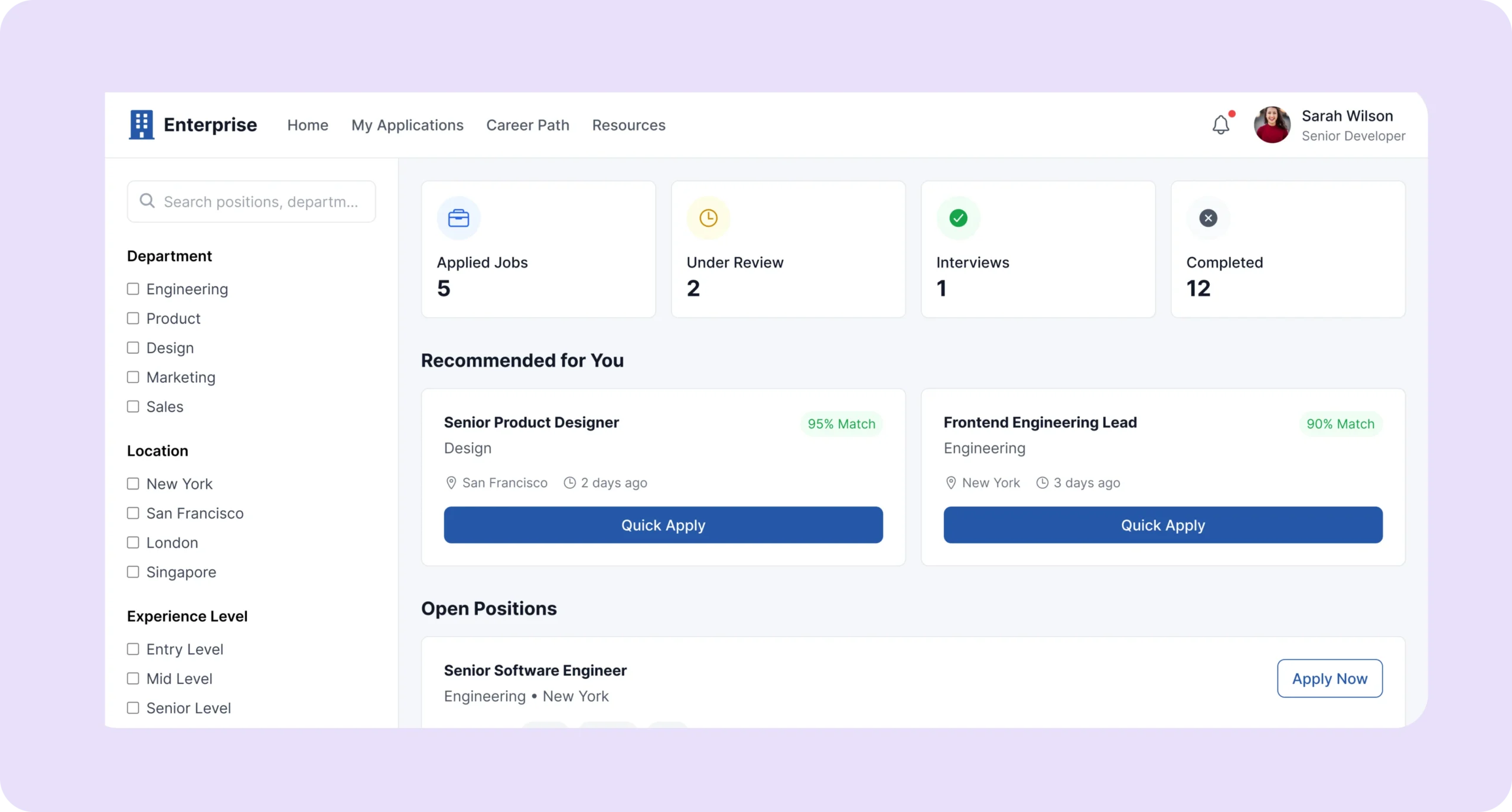Open the My Applications menu item
This screenshot has height=812, width=1512.
tap(407, 125)
